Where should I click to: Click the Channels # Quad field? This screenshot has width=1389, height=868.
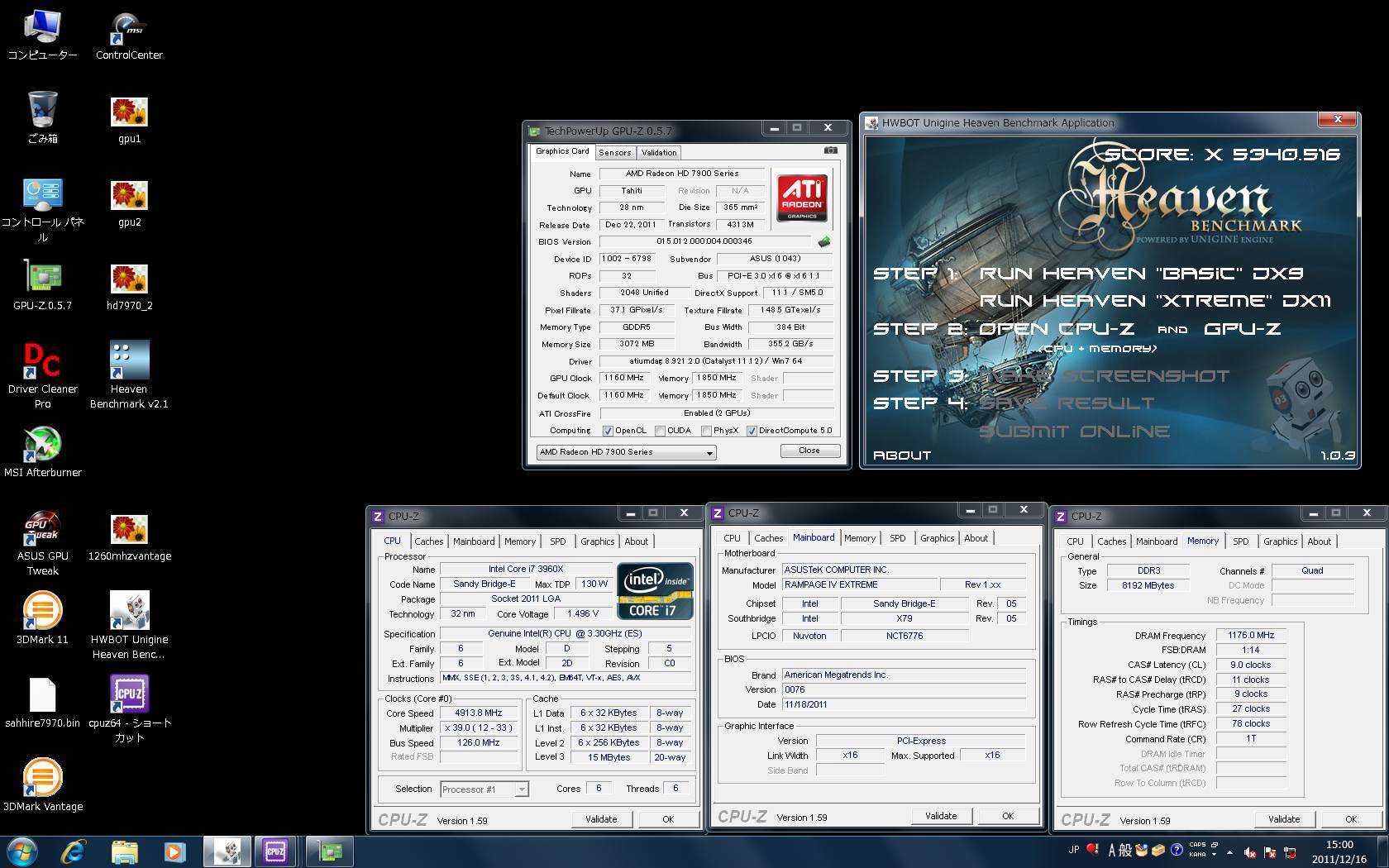tap(1312, 570)
